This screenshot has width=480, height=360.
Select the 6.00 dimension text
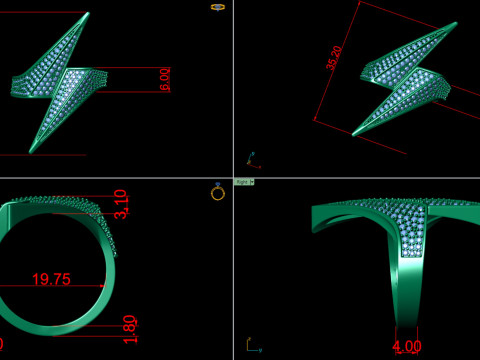(165, 80)
